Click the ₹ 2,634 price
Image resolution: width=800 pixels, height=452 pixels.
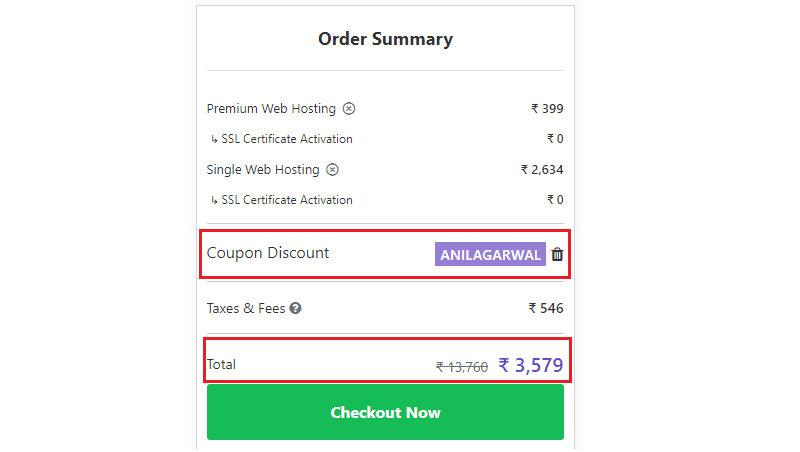(542, 169)
